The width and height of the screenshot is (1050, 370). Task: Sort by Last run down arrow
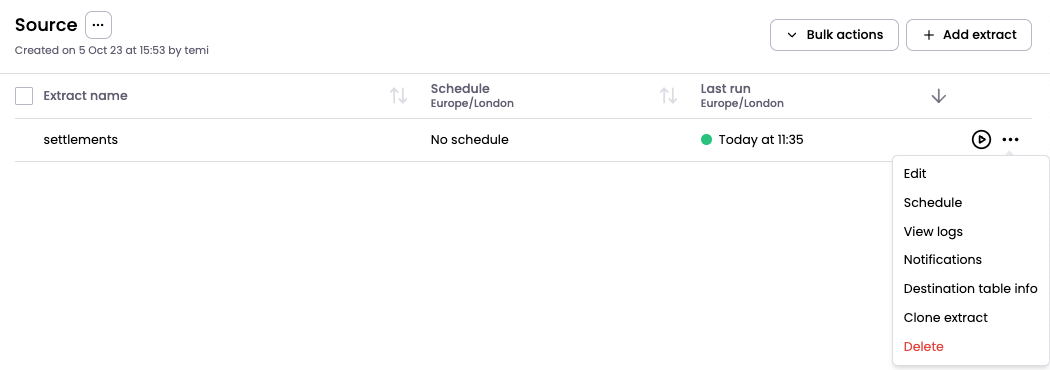(939, 96)
